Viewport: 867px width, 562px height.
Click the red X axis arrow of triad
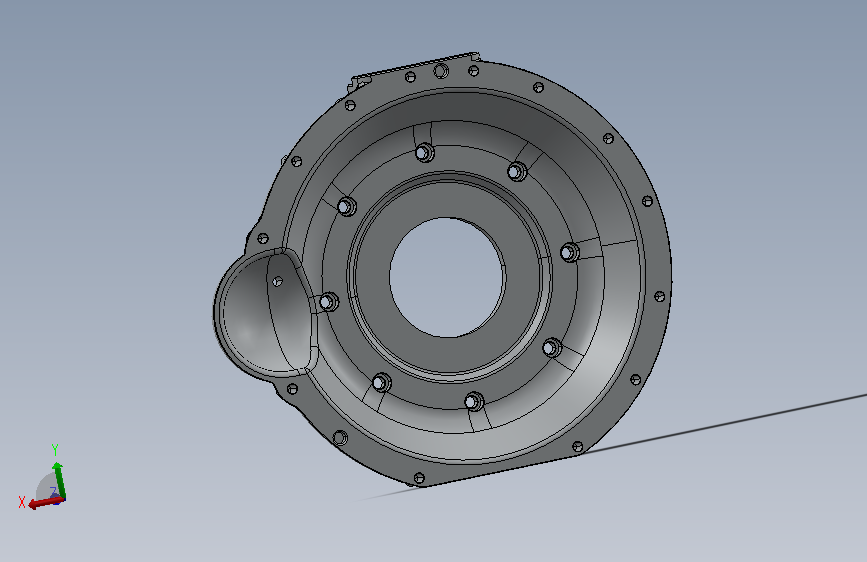[44, 503]
